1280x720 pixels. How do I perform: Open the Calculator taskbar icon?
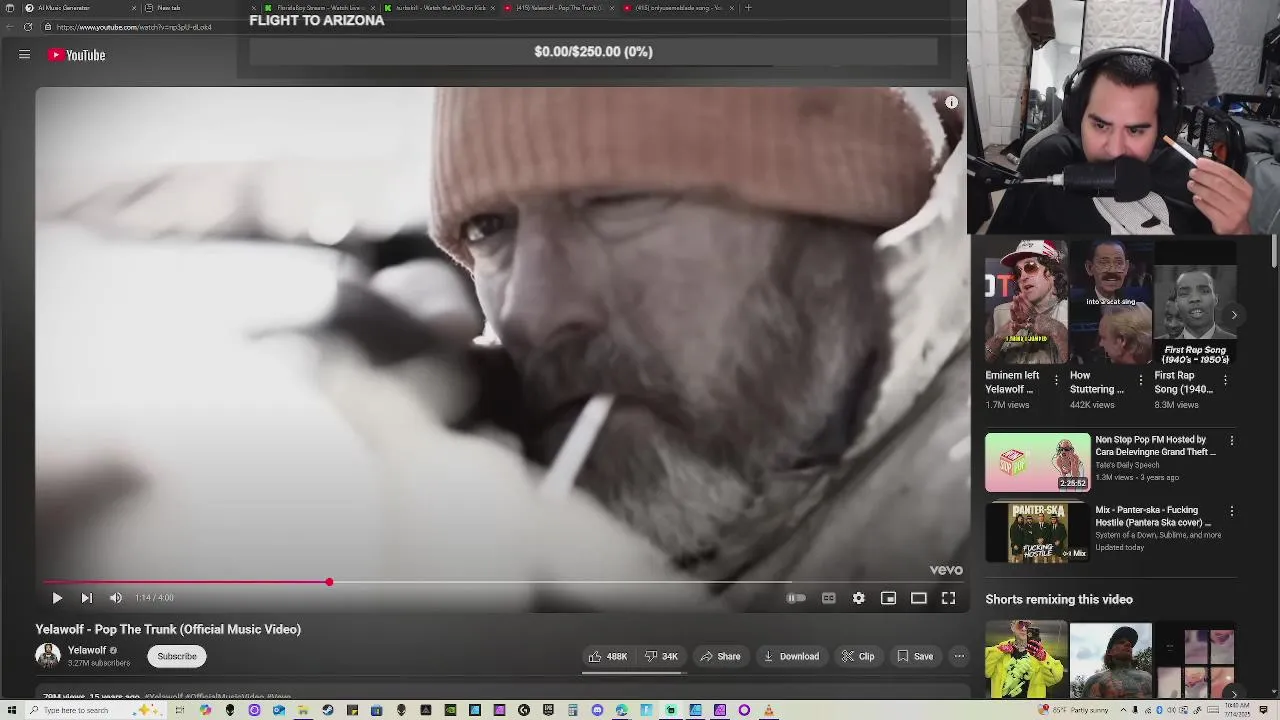(573, 710)
